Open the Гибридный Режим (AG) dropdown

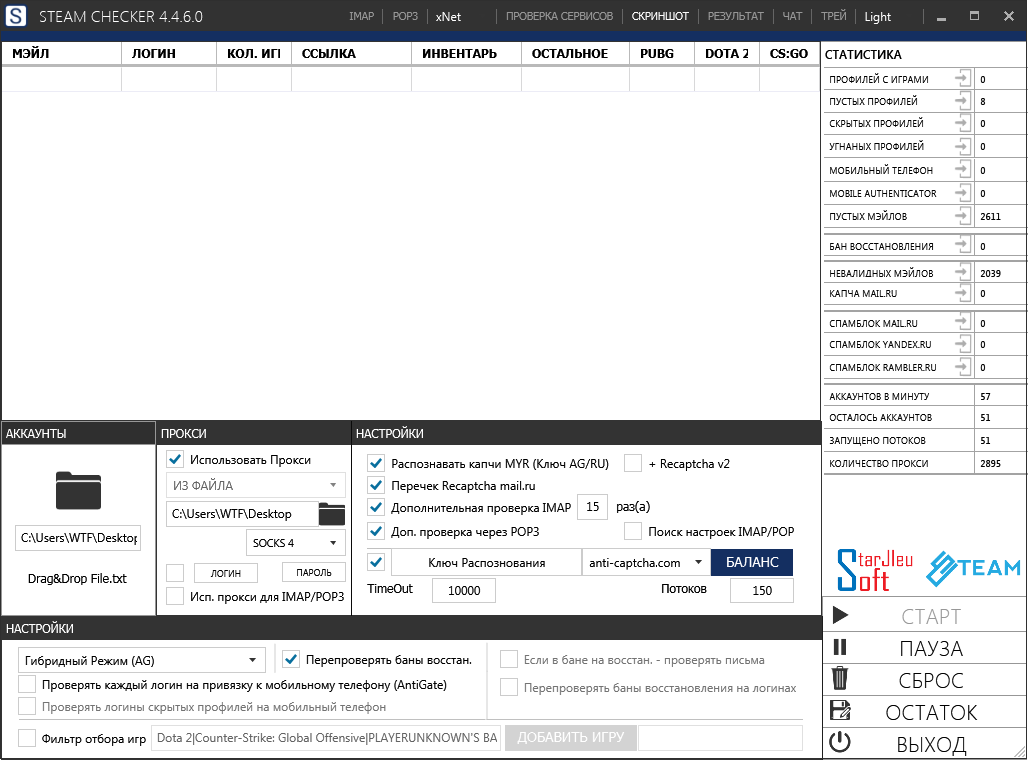(142, 660)
